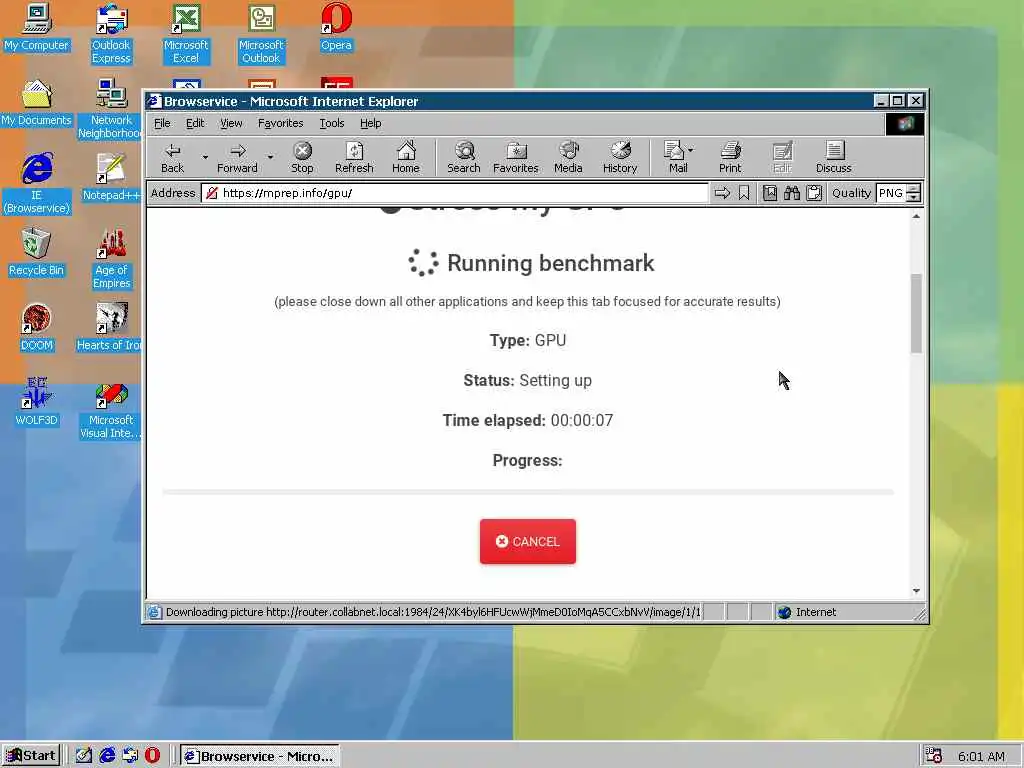Click the clipboard paste icon

click(x=814, y=193)
